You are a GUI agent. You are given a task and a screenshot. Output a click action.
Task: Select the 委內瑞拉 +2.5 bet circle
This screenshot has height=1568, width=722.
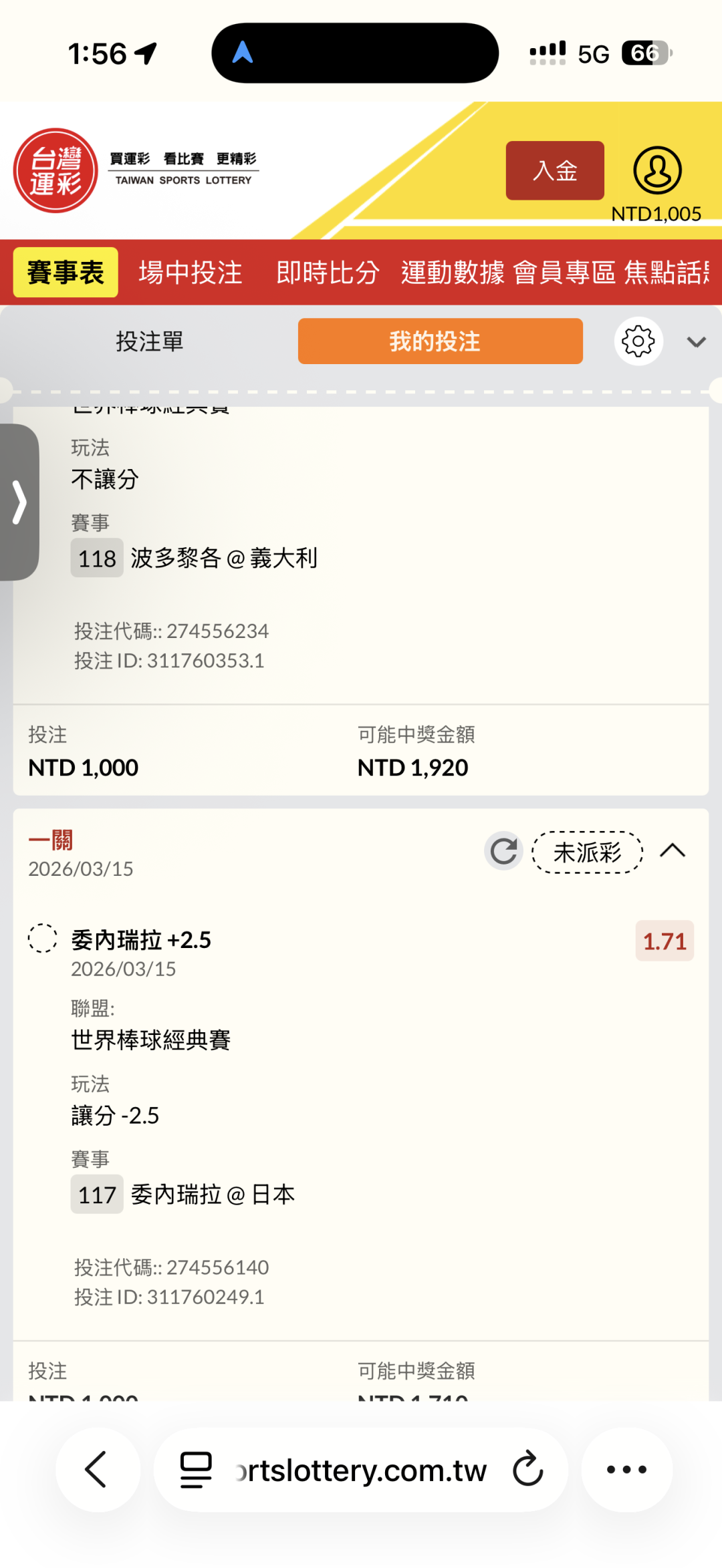point(43,938)
